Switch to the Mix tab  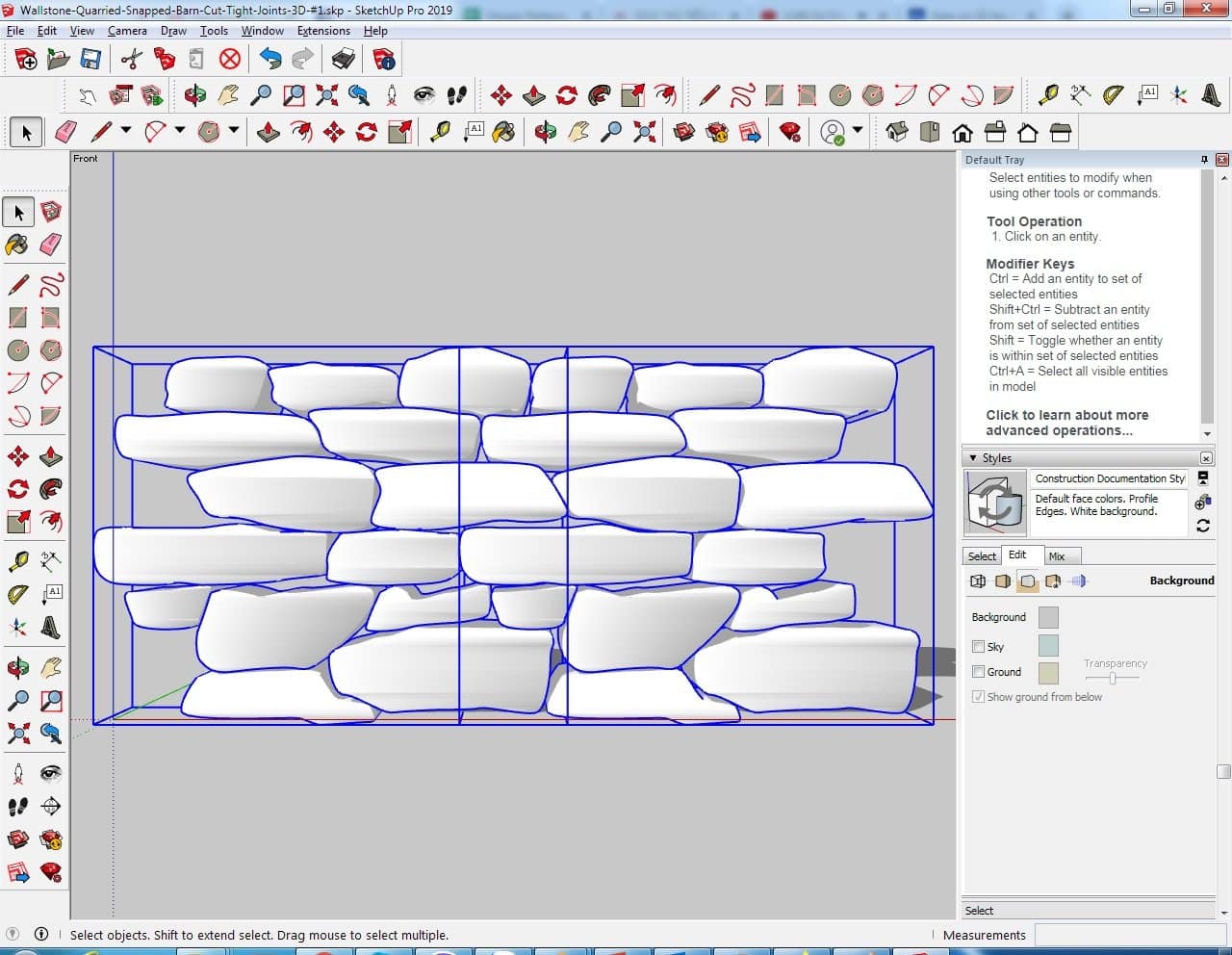tap(1057, 556)
